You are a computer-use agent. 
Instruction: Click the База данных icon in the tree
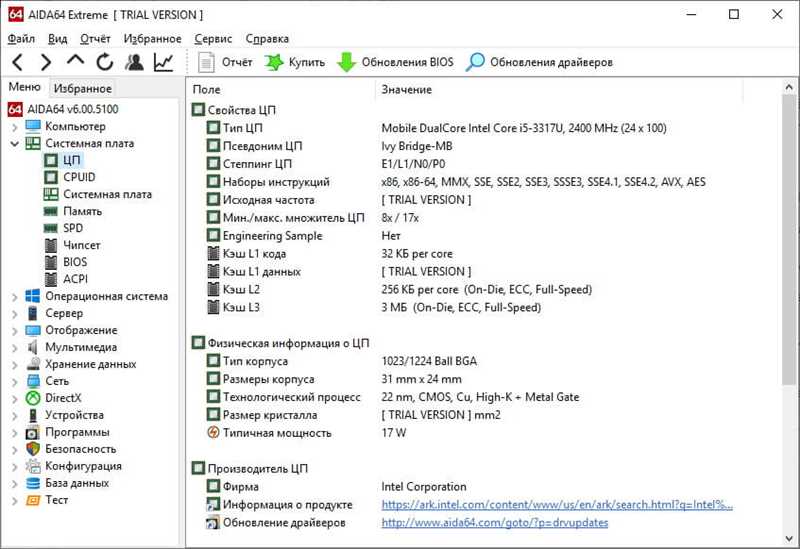[33, 483]
